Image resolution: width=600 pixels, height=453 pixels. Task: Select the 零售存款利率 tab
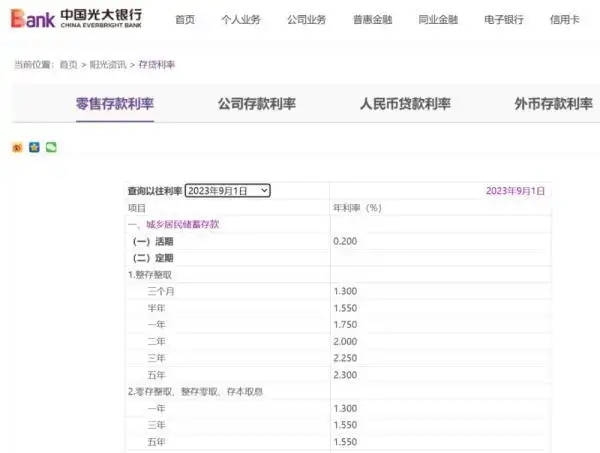115,104
